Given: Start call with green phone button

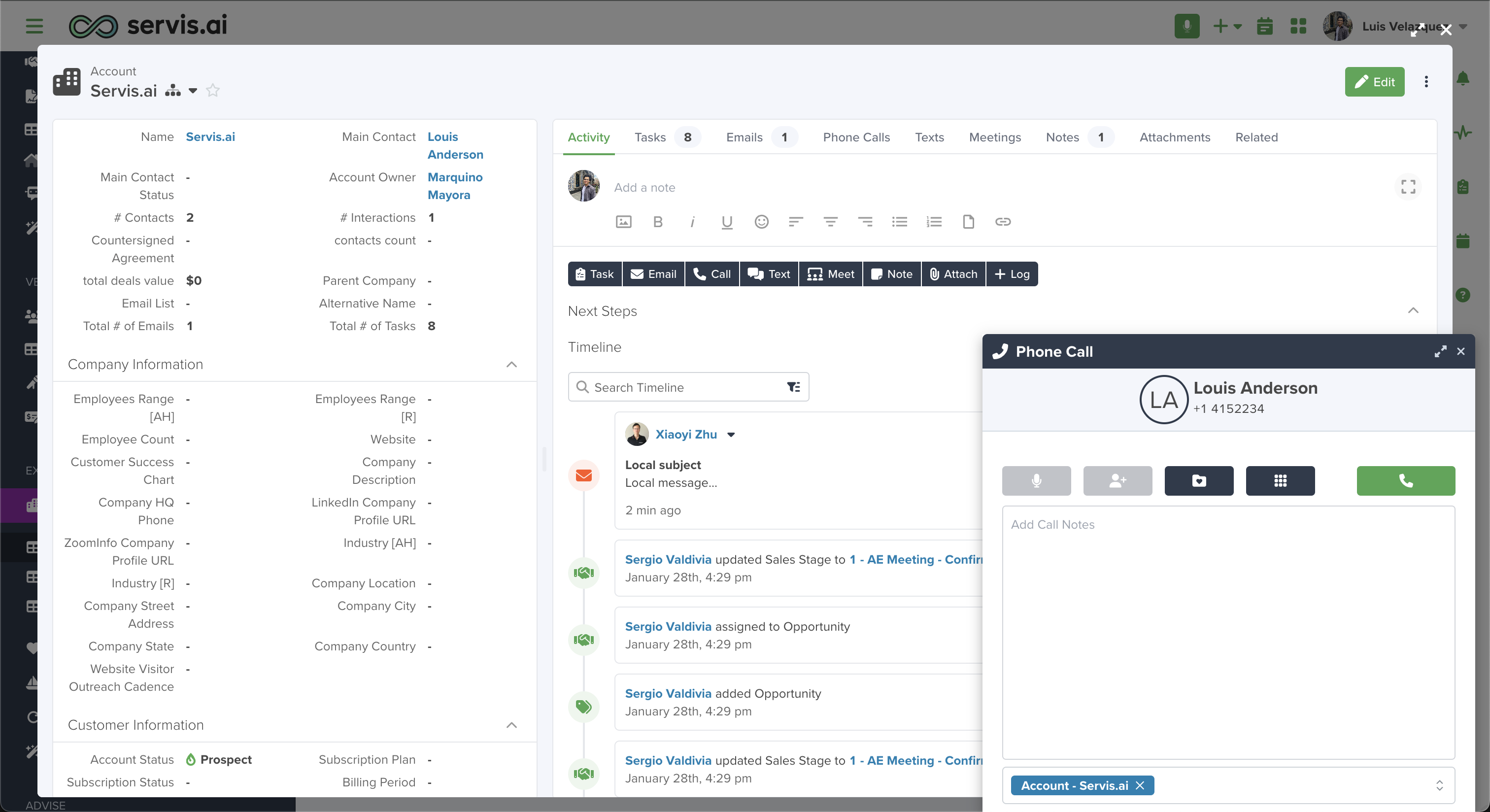Looking at the screenshot, I should tap(1406, 480).
